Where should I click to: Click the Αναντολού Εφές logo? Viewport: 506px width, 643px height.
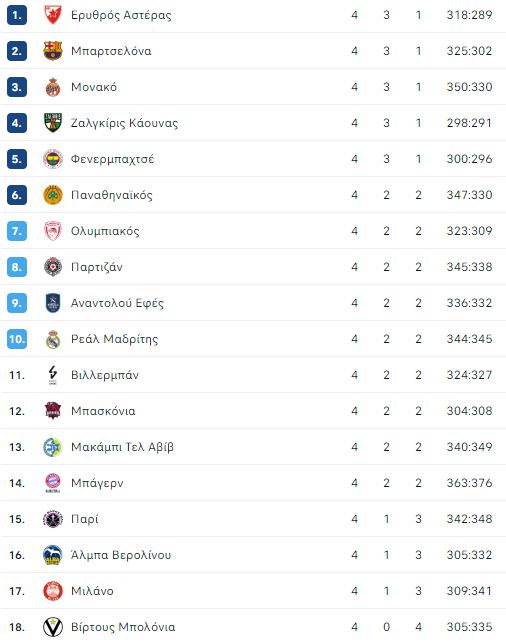point(53,303)
